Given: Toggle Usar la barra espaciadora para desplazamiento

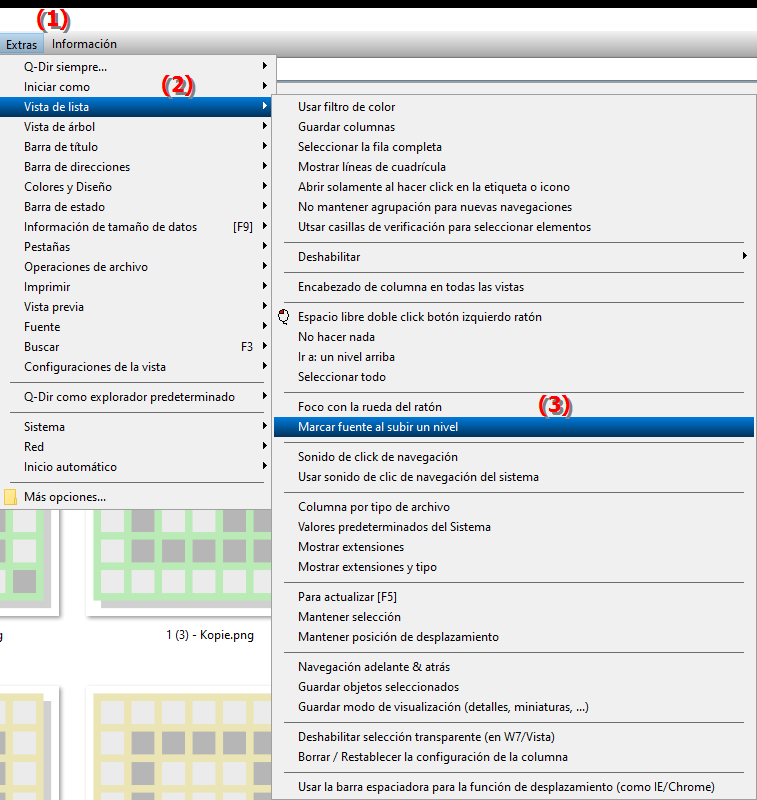Looking at the screenshot, I should click(514, 787).
